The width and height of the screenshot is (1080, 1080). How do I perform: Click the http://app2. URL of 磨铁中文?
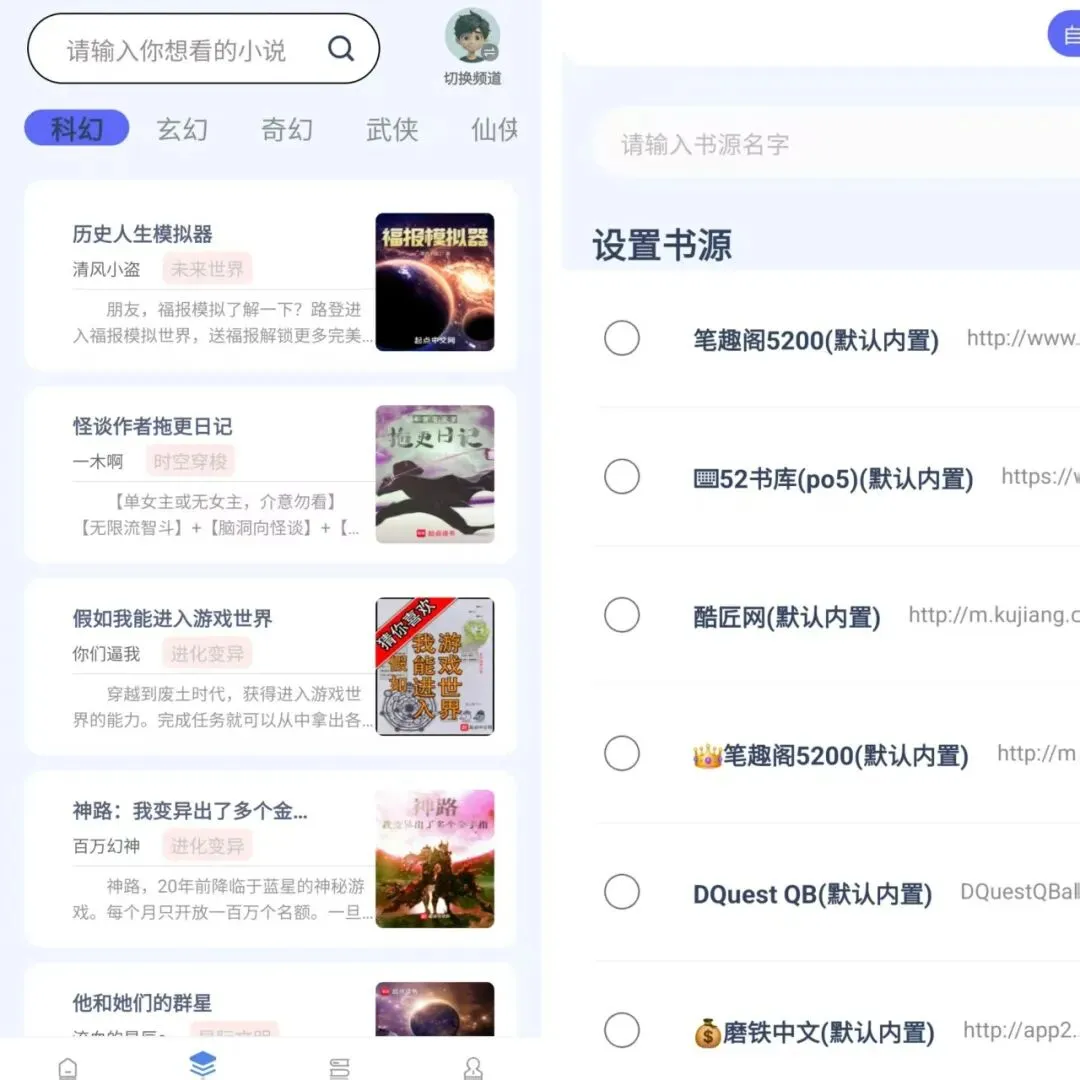(1021, 1030)
